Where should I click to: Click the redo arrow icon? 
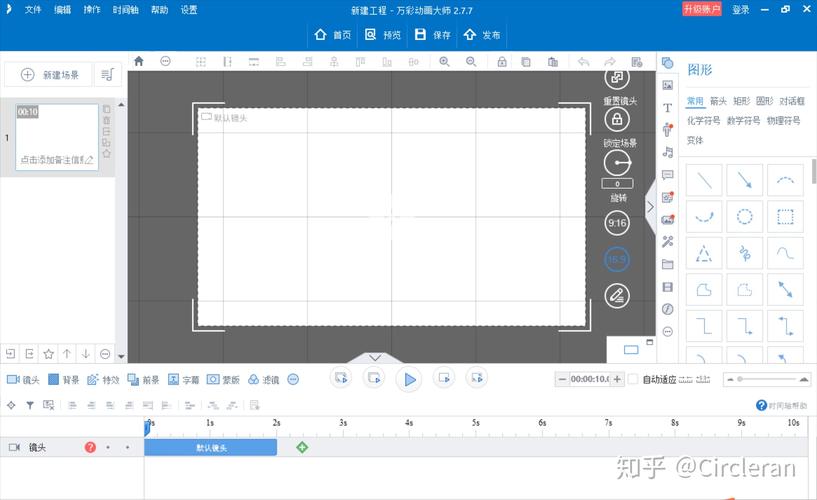610,61
